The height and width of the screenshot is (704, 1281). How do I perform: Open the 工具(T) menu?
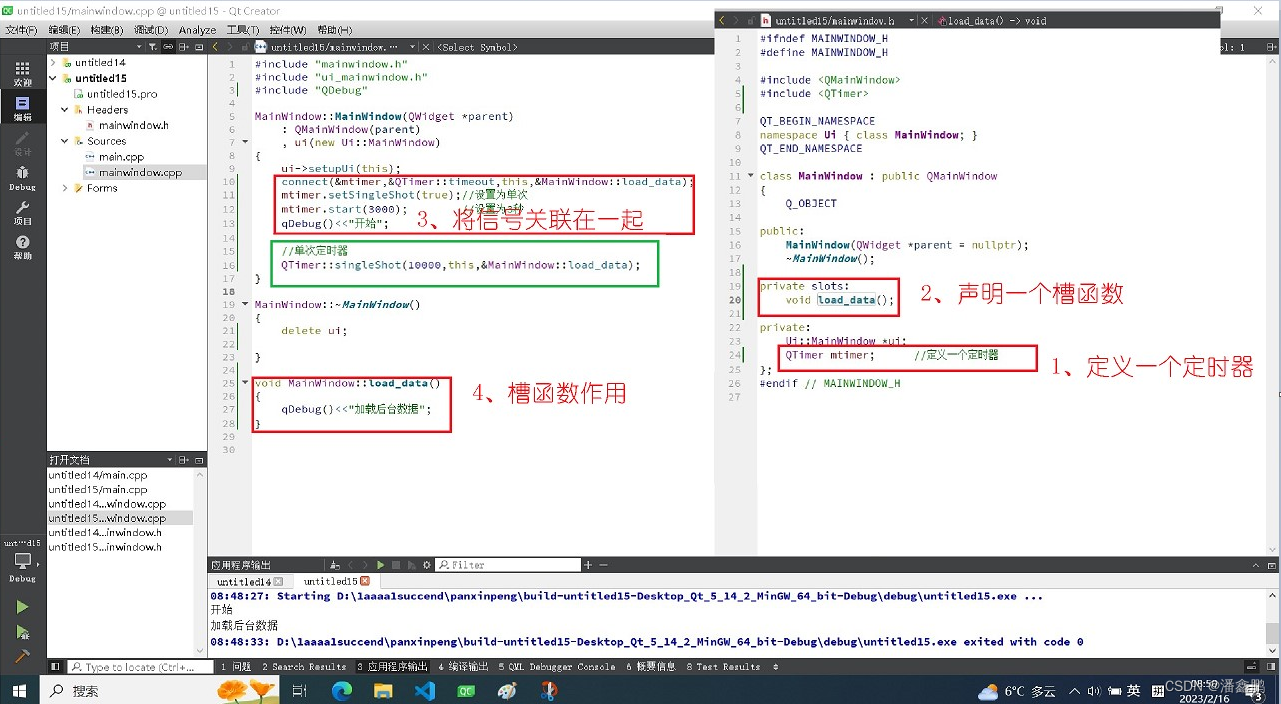point(243,30)
